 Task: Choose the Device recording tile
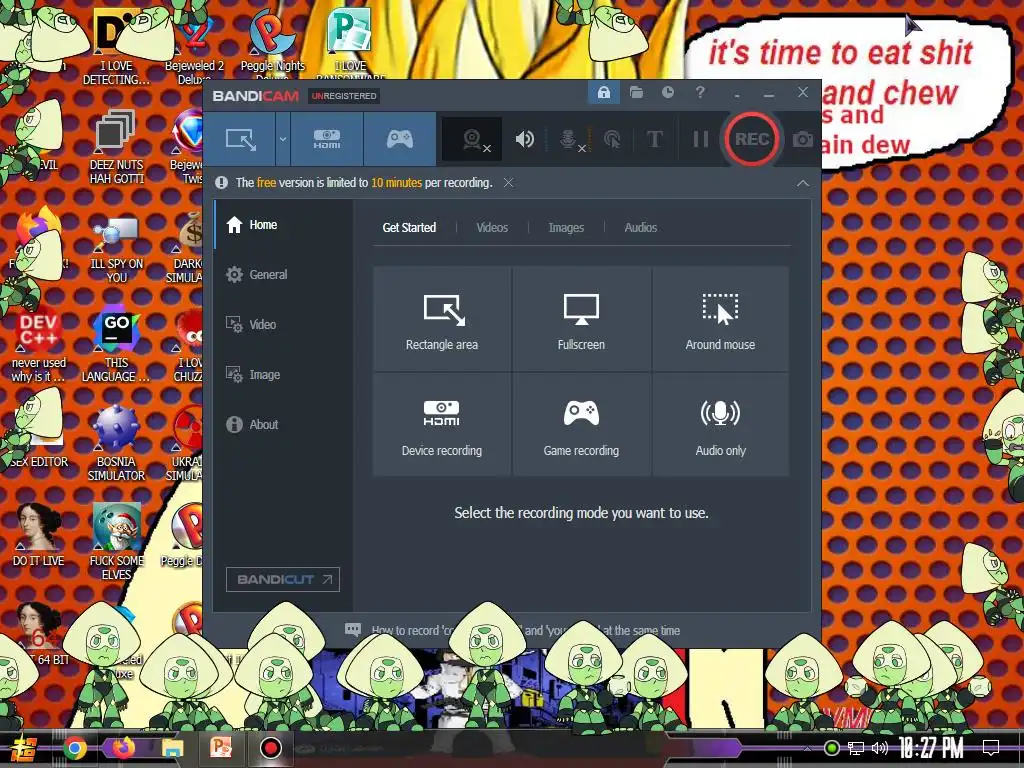point(442,424)
